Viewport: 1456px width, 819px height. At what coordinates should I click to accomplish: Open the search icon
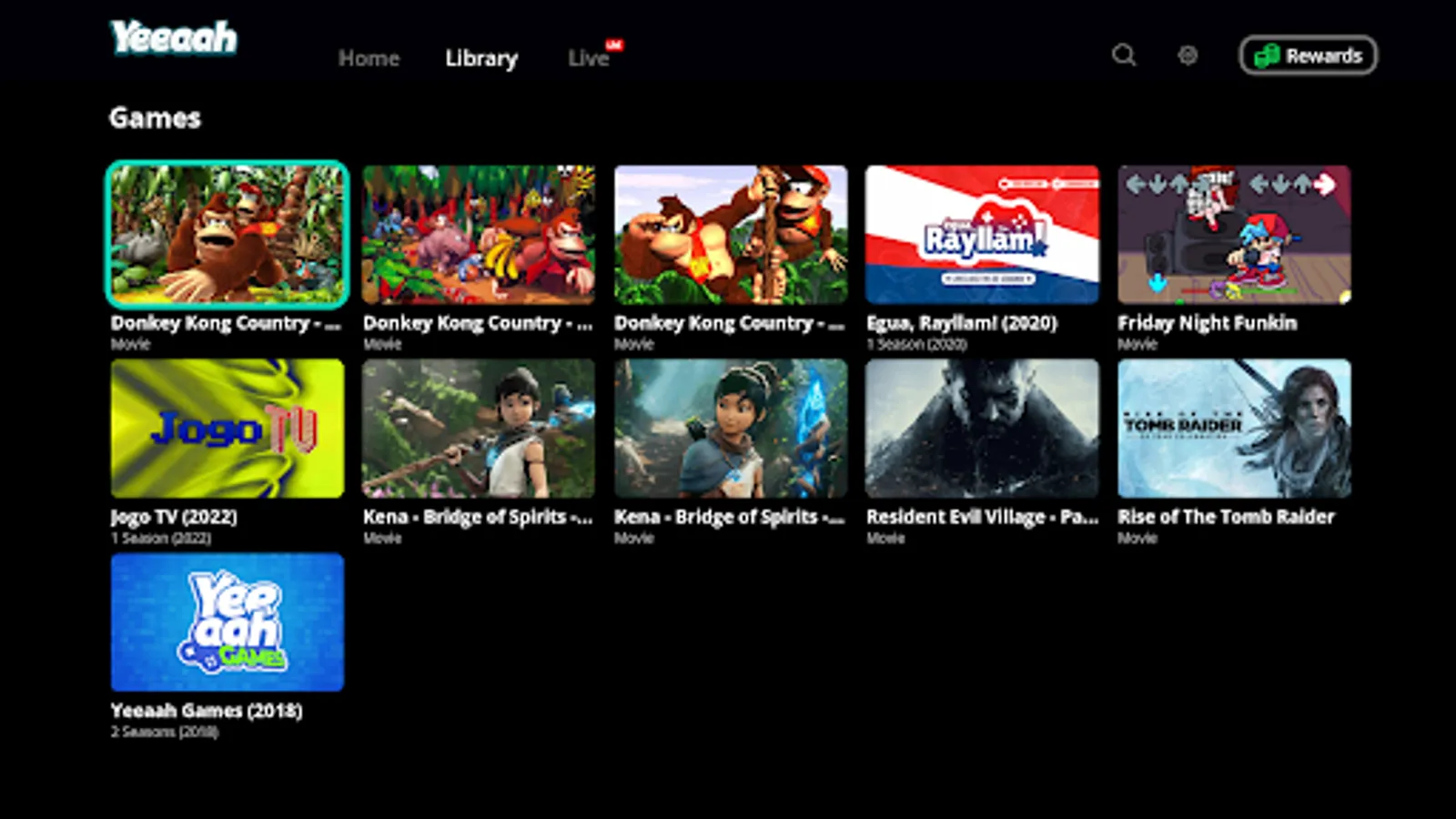(1124, 56)
